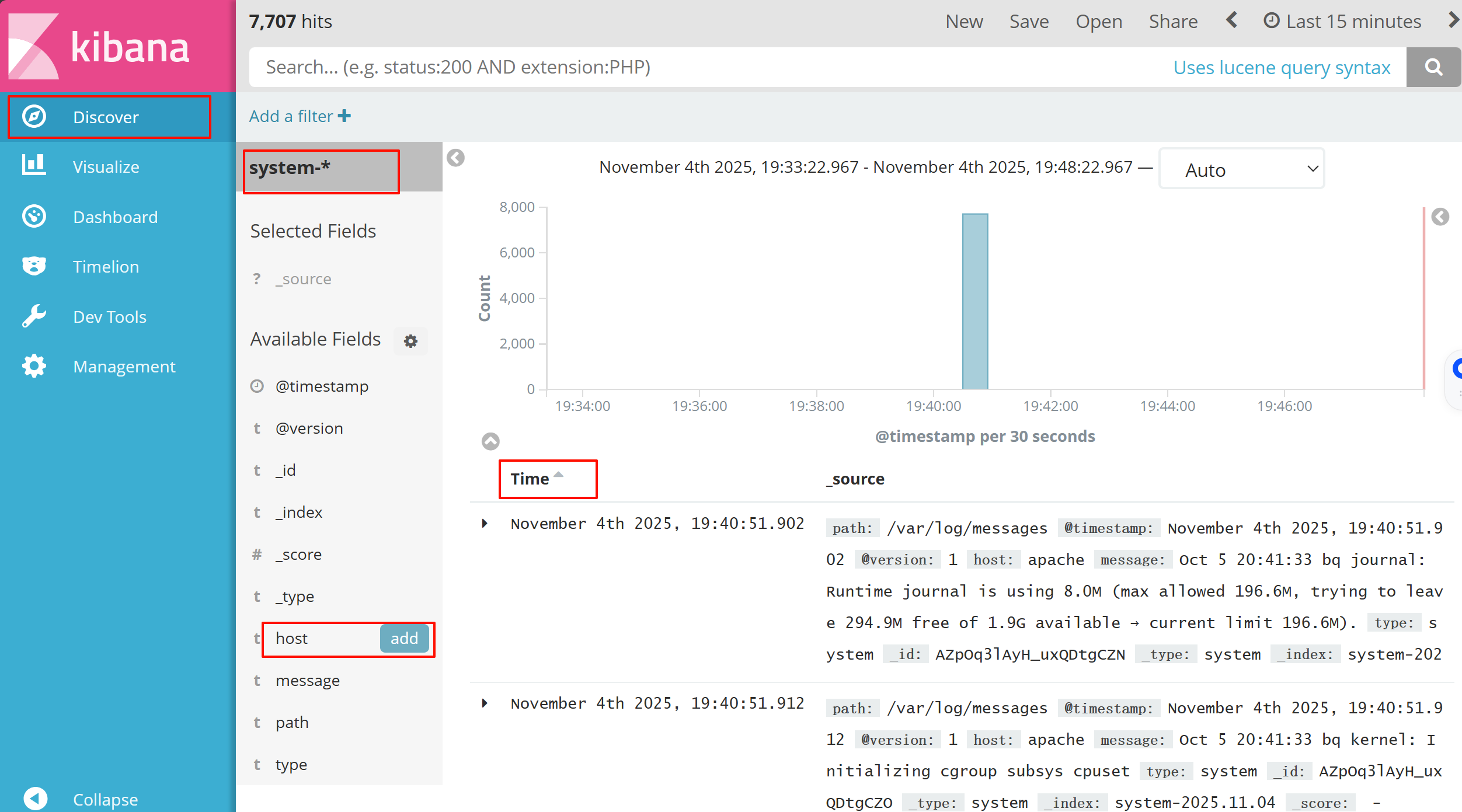Open Management via its gear icon

pos(34,366)
